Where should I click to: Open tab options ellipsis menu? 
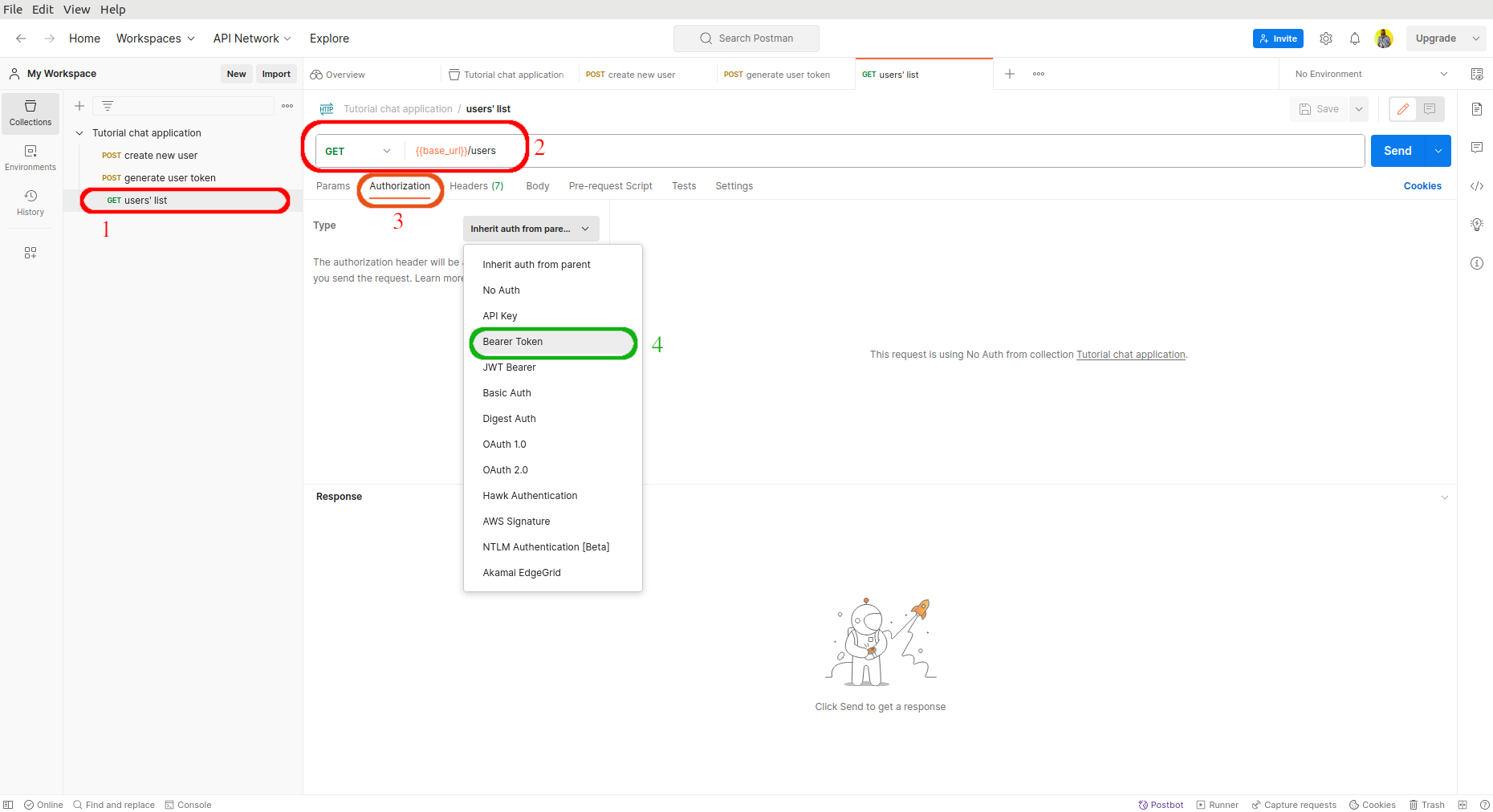pyautogui.click(x=1039, y=74)
